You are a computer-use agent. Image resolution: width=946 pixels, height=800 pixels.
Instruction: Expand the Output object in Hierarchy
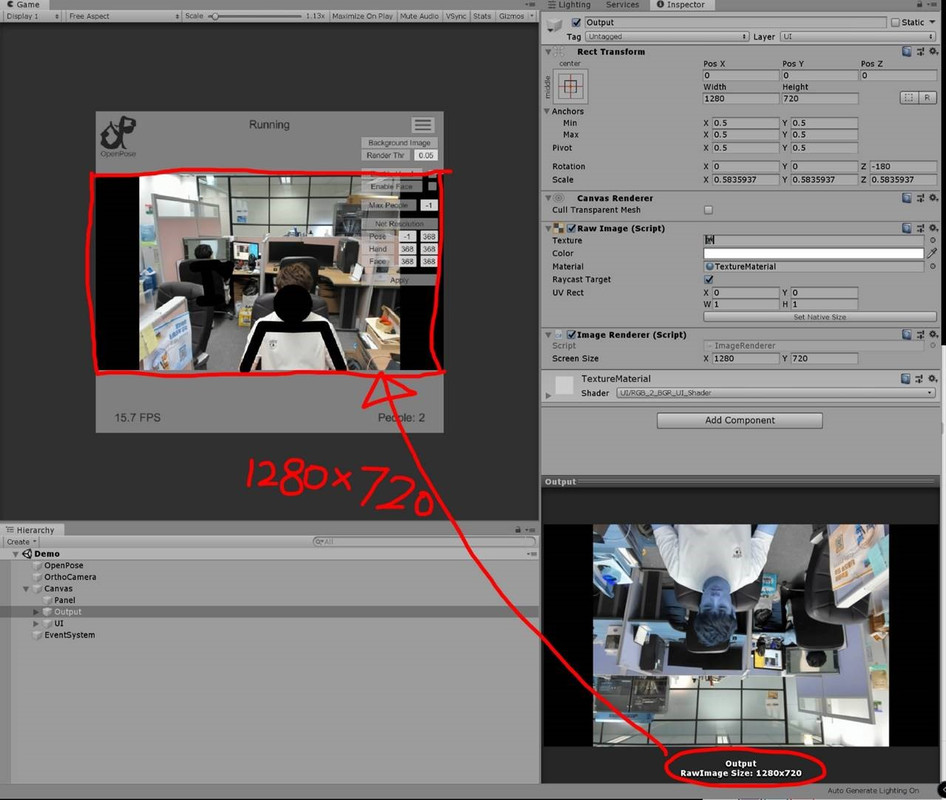(36, 612)
